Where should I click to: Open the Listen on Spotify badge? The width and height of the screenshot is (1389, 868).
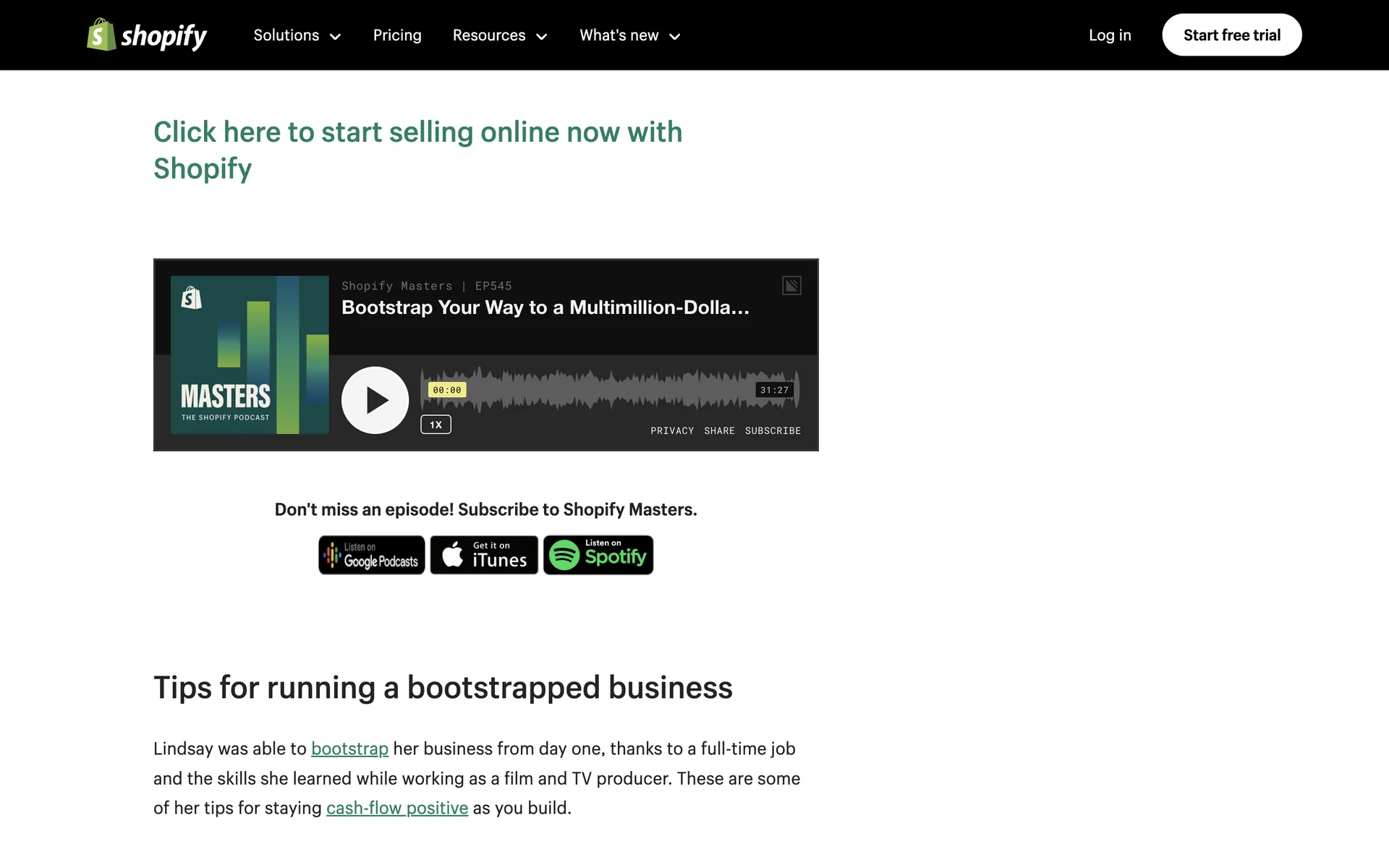598,555
